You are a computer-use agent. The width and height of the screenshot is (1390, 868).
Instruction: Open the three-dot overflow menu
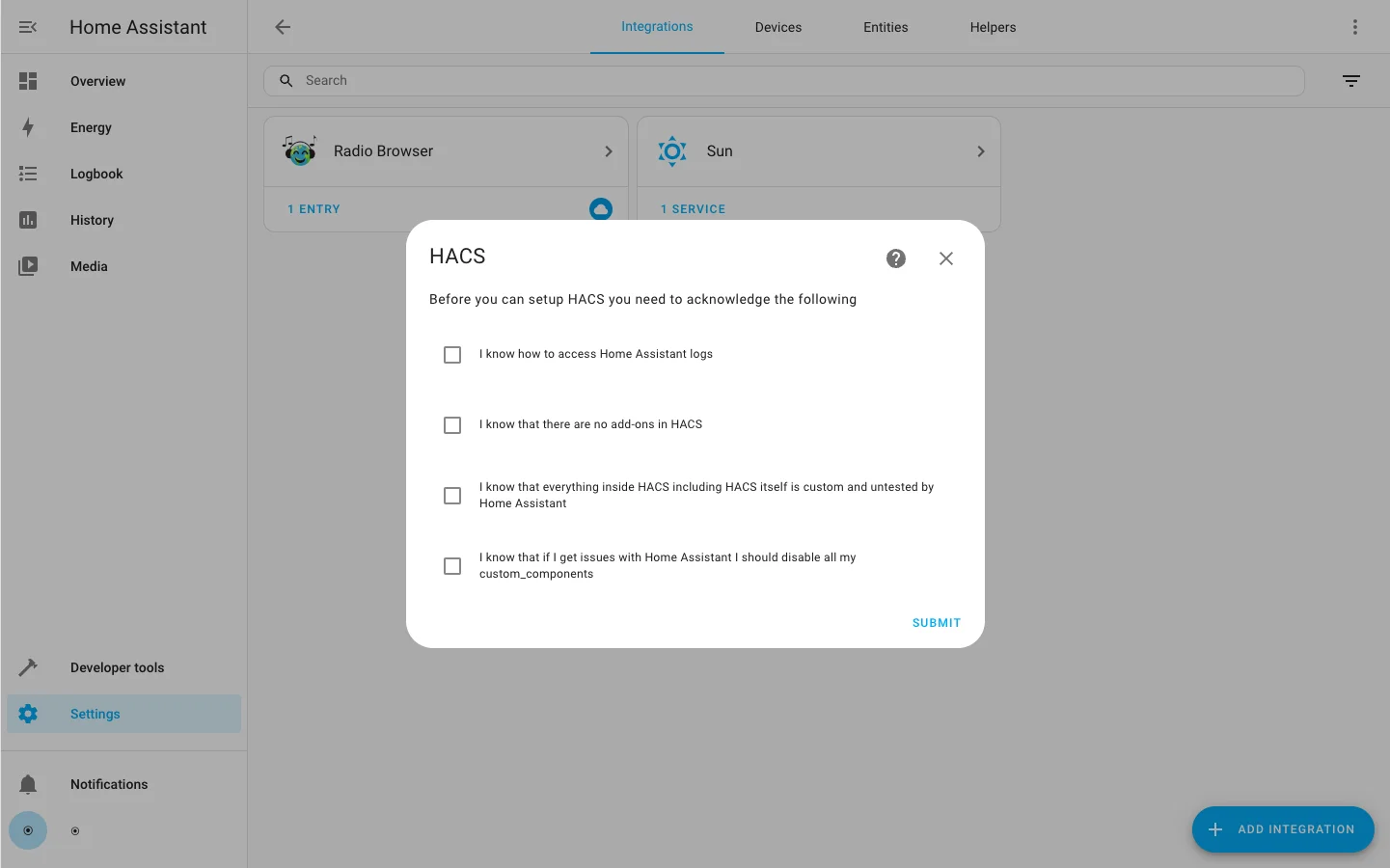(1355, 27)
